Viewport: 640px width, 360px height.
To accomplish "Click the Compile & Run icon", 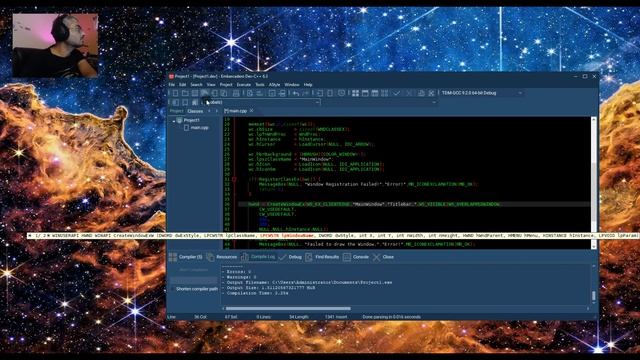I will tap(375, 93).
